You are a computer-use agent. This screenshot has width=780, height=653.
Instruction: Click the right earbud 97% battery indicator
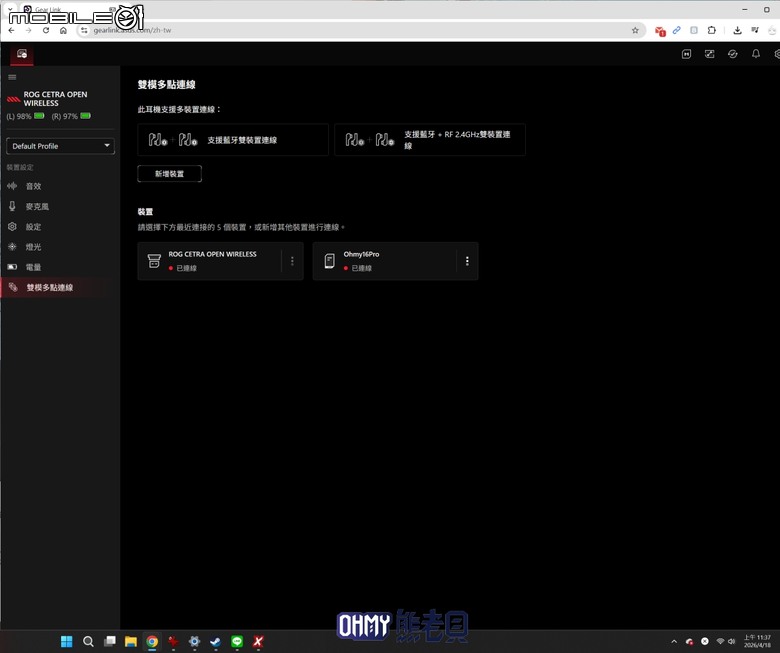pyautogui.click(x=71, y=116)
